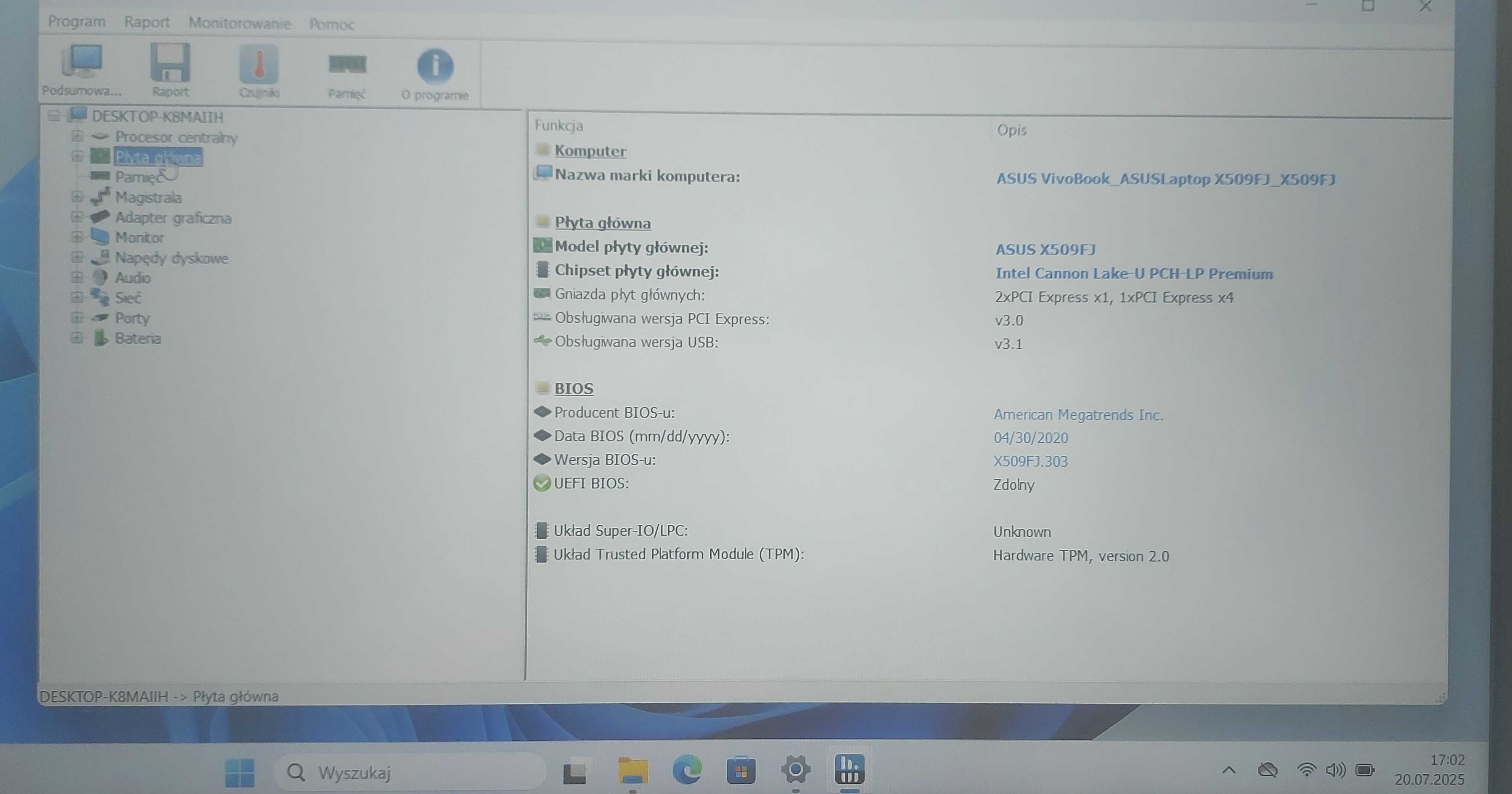Open the Windows Start button
This screenshot has height=794, width=1512.
click(x=239, y=772)
